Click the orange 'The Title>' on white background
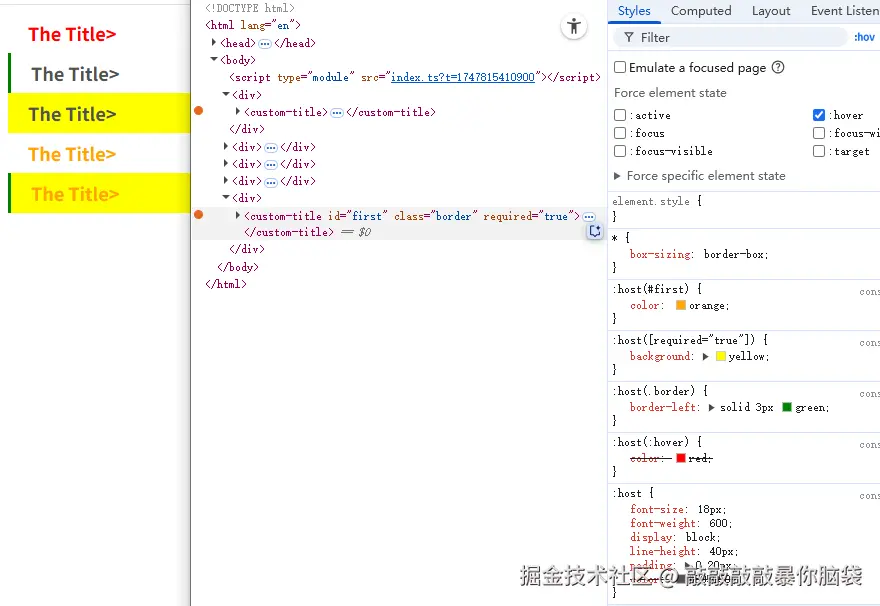 (72, 154)
